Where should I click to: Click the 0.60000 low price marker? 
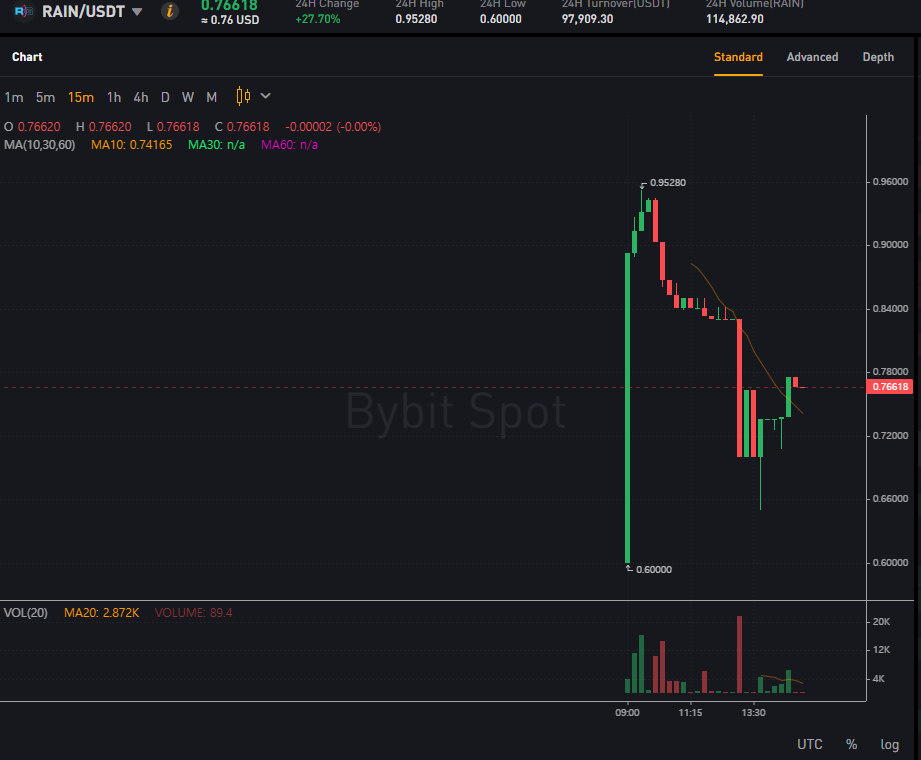click(654, 569)
